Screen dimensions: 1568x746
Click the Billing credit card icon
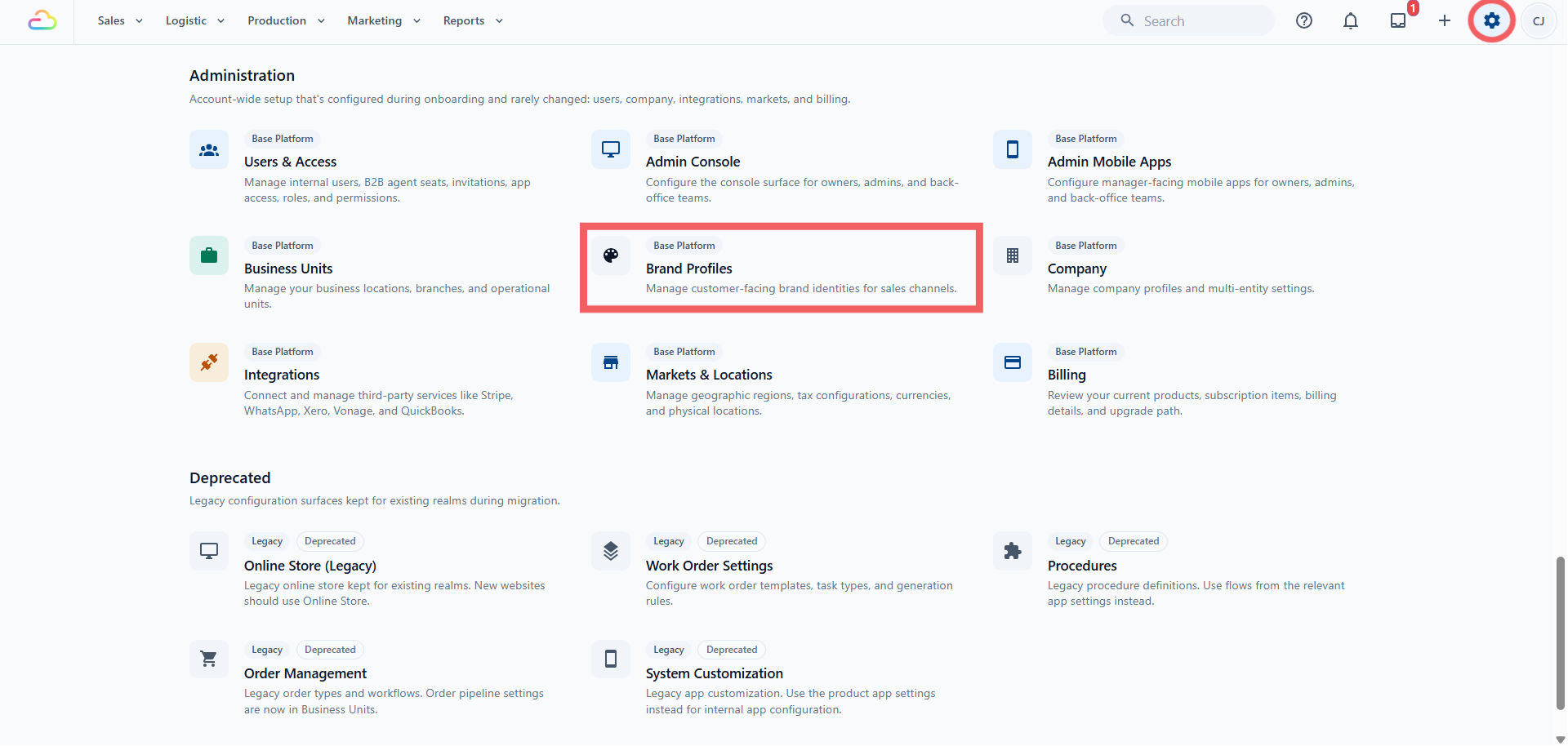[x=1013, y=362]
